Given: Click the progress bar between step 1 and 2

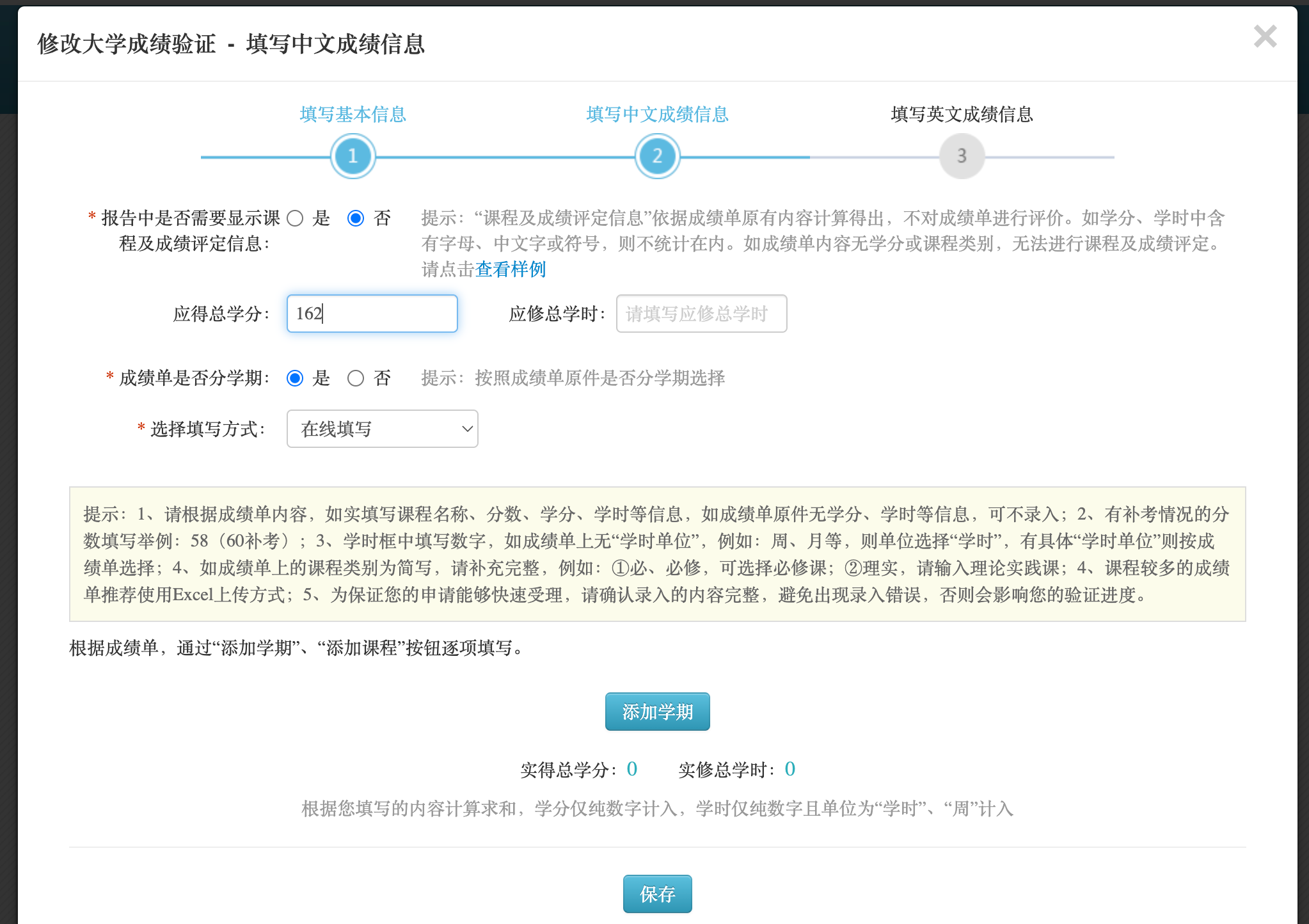Looking at the screenshot, I should click(505, 155).
